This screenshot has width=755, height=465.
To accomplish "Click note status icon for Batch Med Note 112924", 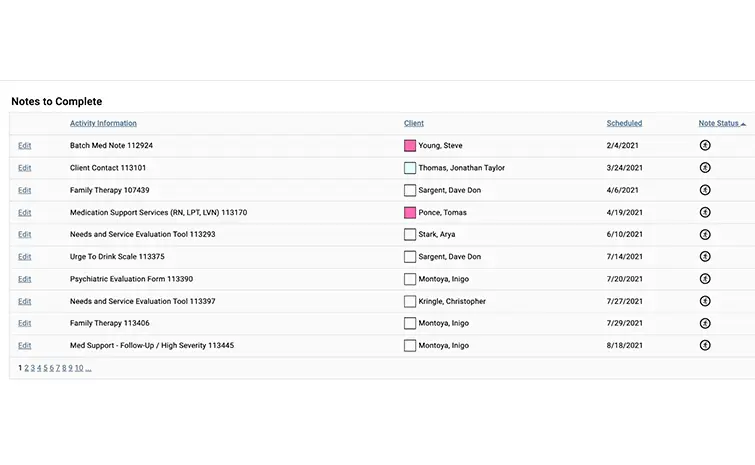I will click(704, 146).
